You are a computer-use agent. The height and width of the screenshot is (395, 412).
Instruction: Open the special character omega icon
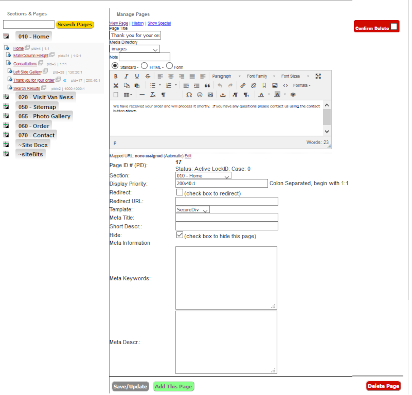189,95
